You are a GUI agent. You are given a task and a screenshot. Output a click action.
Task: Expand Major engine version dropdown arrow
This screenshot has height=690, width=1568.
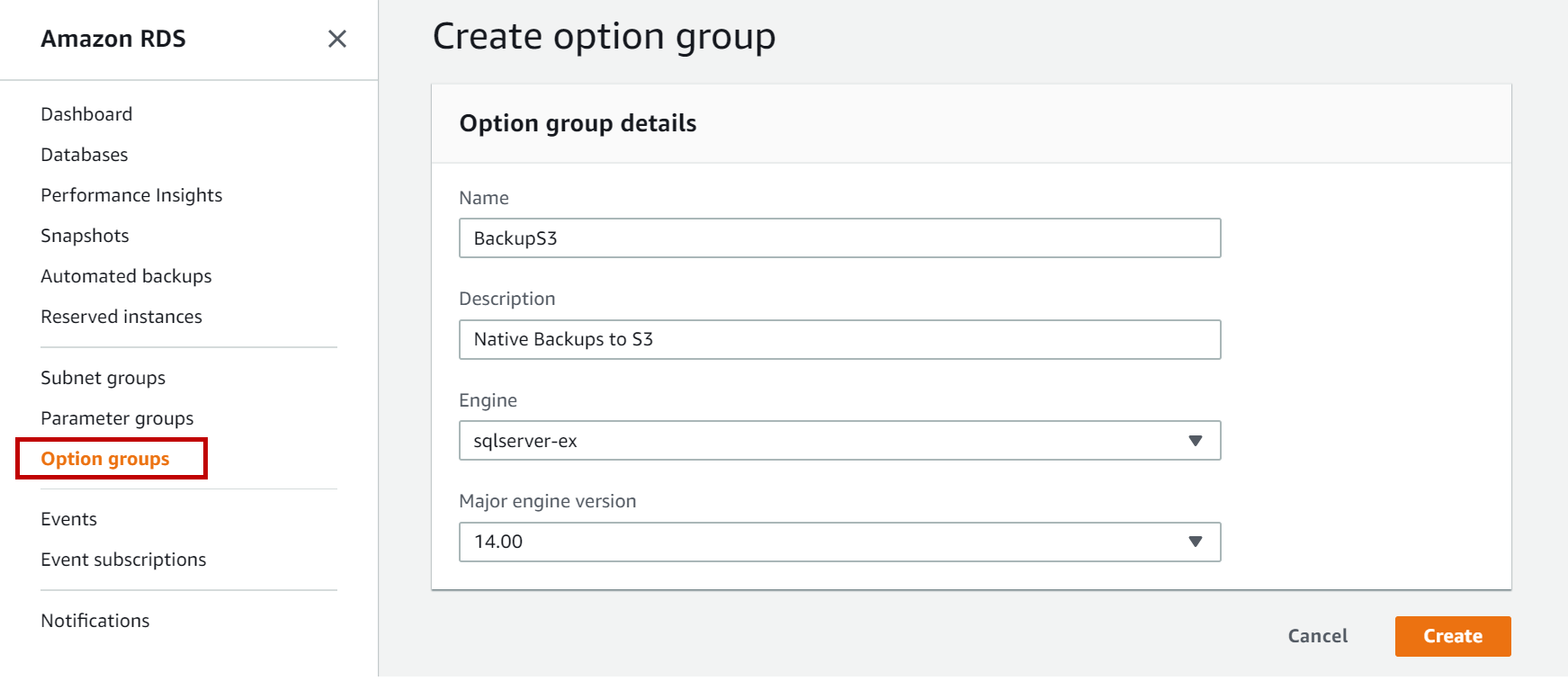pos(1195,542)
